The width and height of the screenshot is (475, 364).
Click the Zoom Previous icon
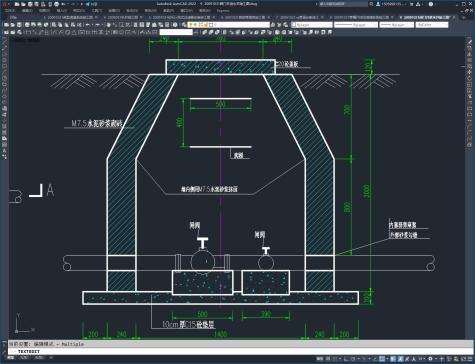point(128,25)
